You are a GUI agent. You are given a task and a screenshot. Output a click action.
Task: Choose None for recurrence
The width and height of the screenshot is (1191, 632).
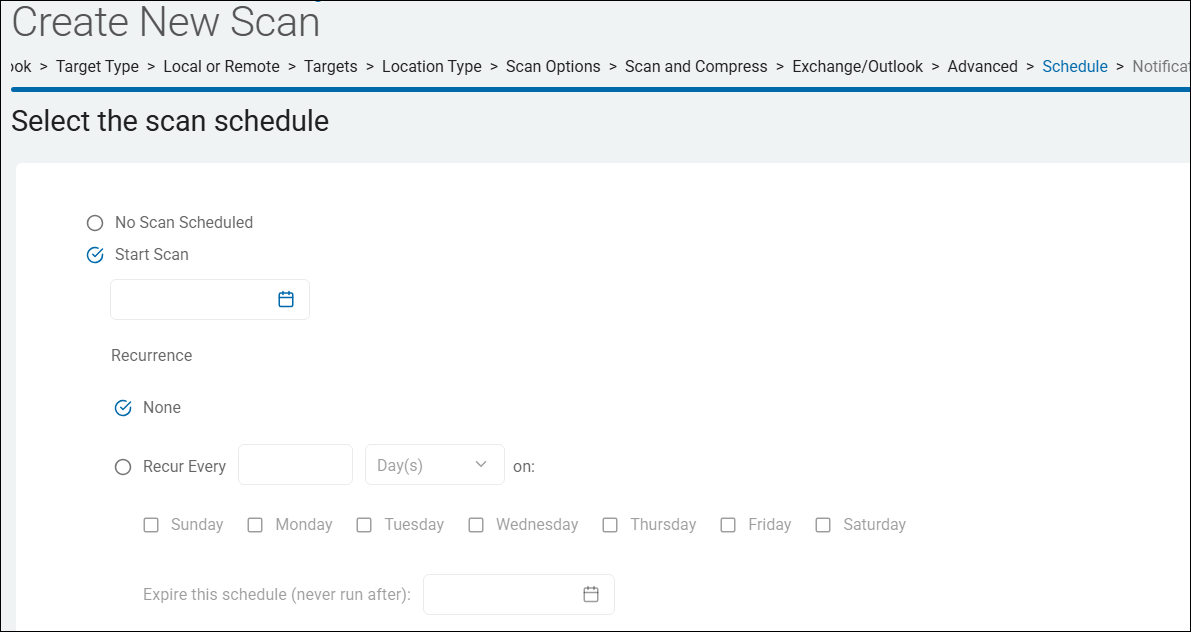coord(123,408)
